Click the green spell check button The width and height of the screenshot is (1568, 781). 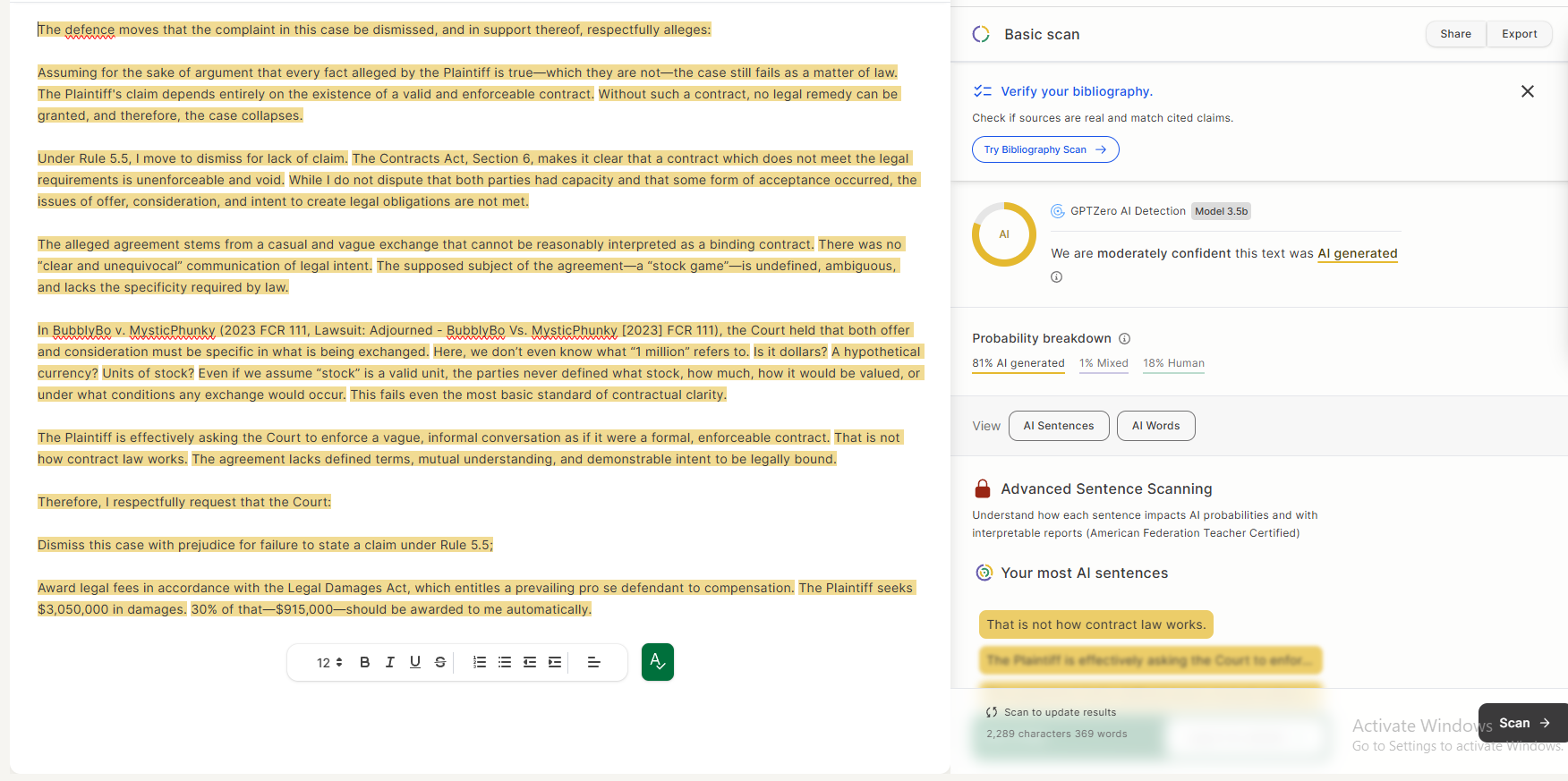[x=657, y=662]
